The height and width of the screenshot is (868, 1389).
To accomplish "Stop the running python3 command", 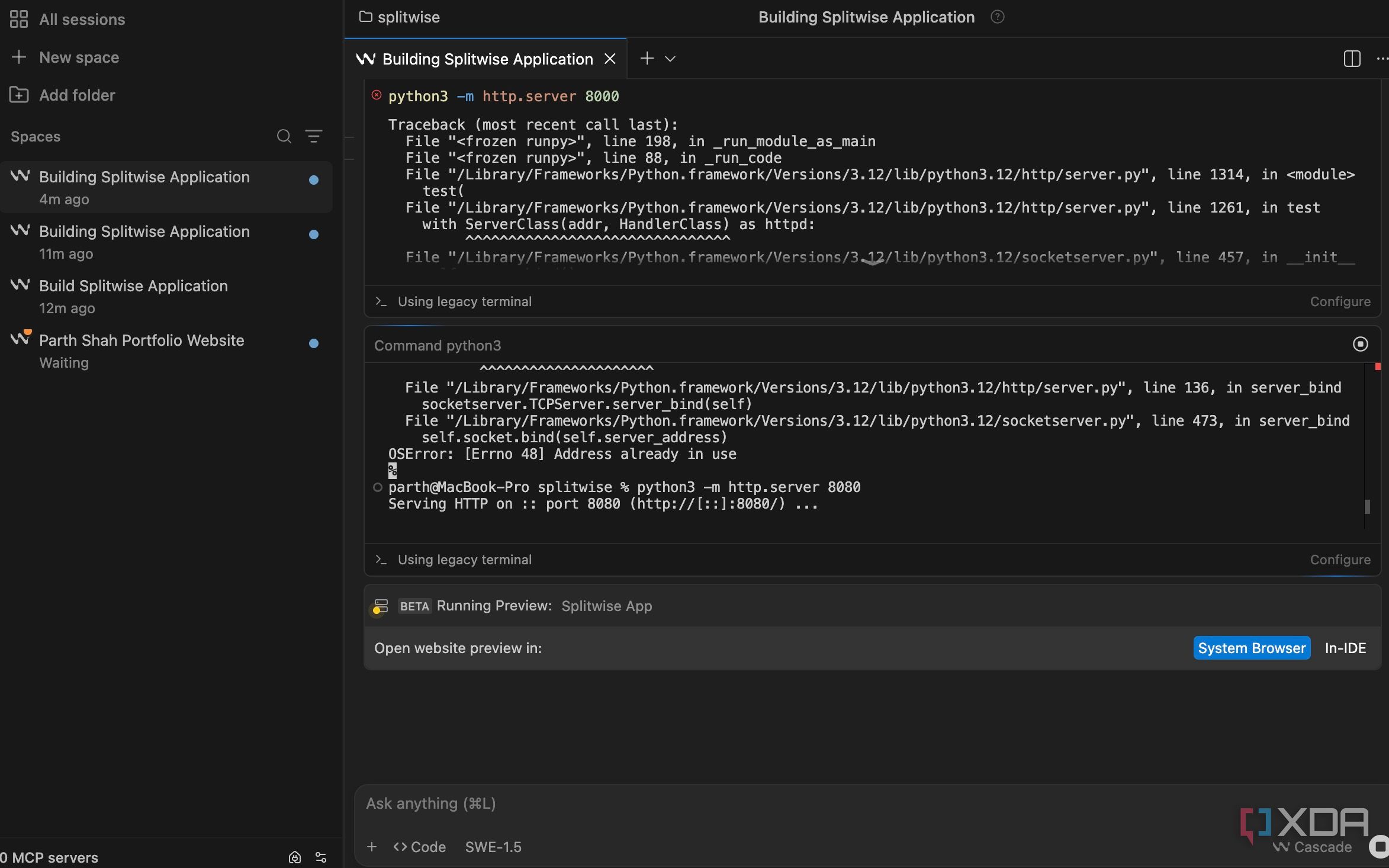I will (x=1360, y=344).
